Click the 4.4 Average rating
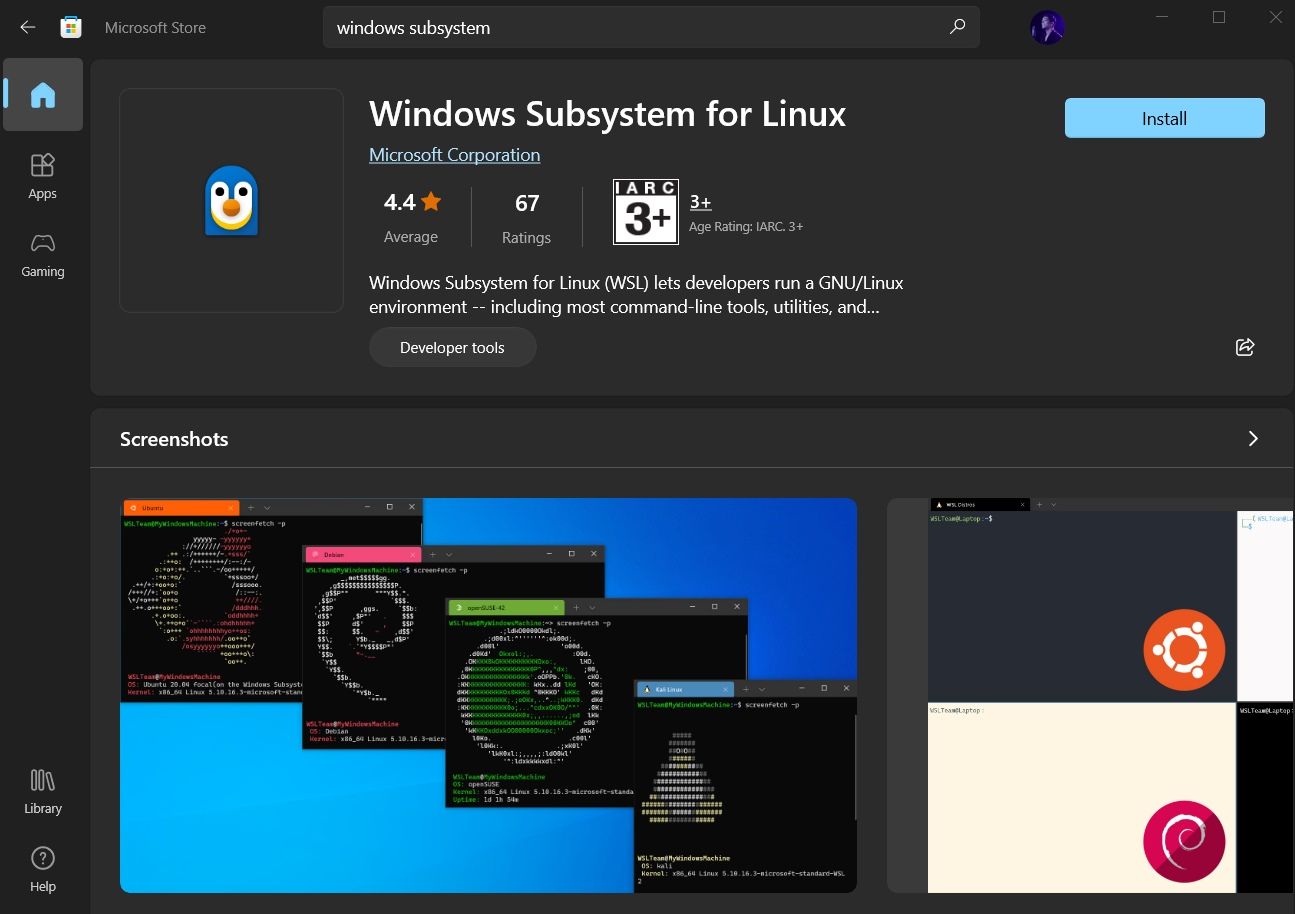Viewport: 1295px width, 914px height. [x=411, y=217]
